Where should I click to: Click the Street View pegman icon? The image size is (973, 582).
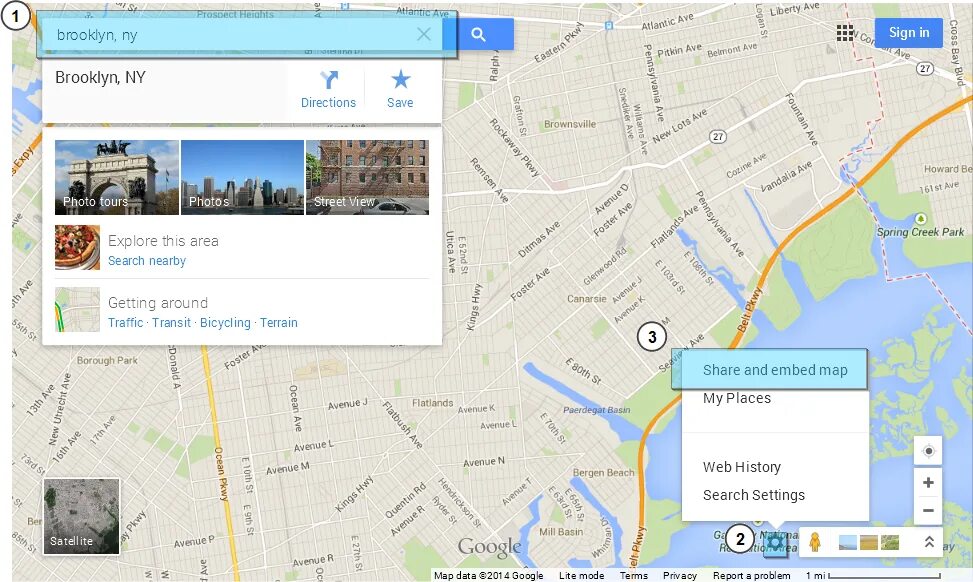point(815,542)
